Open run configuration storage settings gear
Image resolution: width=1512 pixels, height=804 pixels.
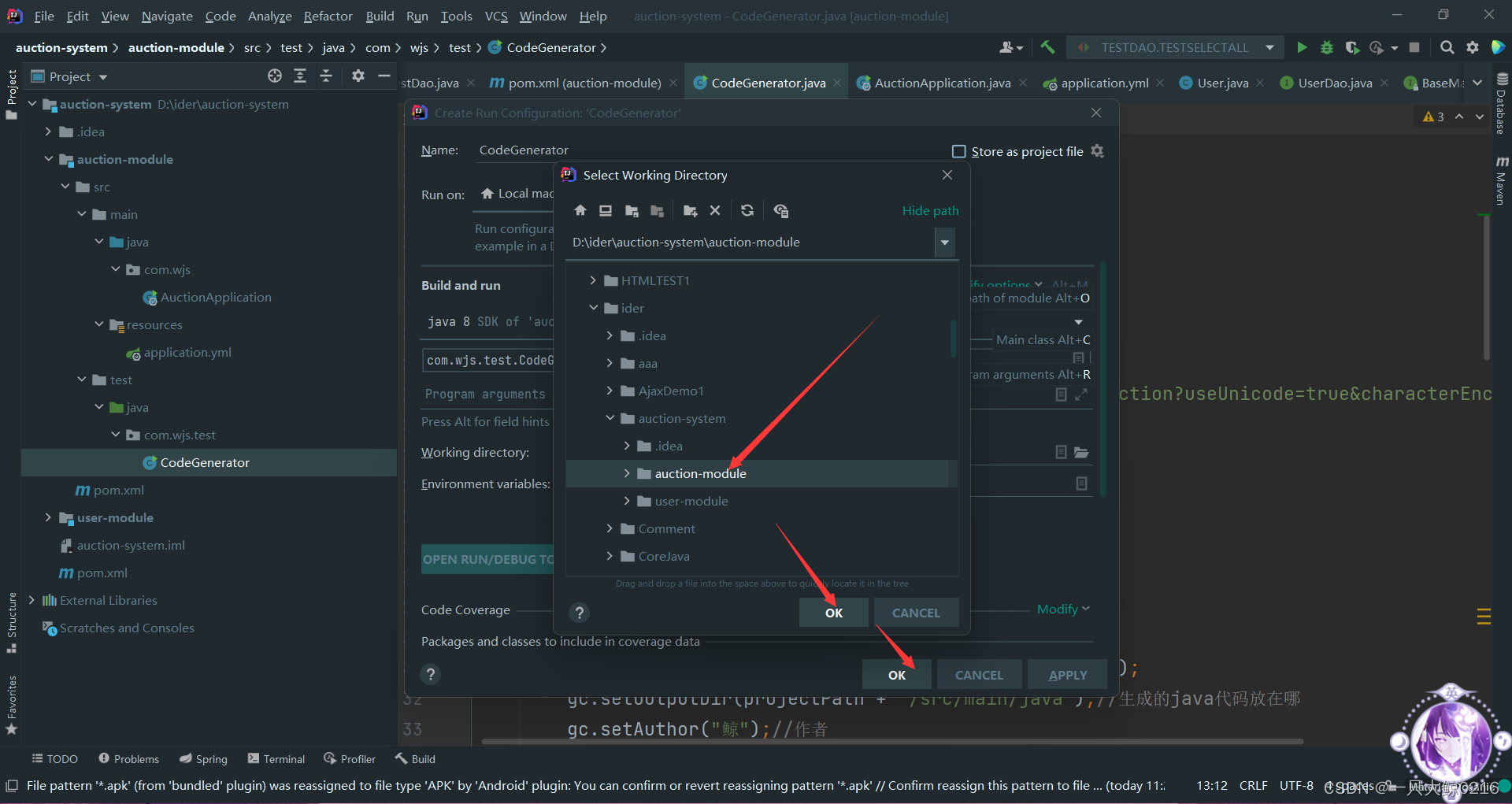click(x=1097, y=151)
